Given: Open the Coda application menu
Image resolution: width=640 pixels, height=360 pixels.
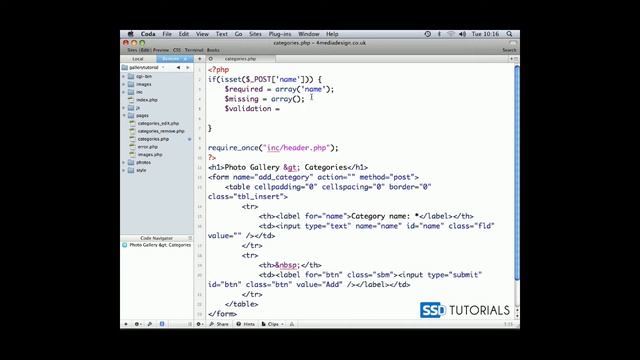Looking at the screenshot, I should (x=148, y=34).
